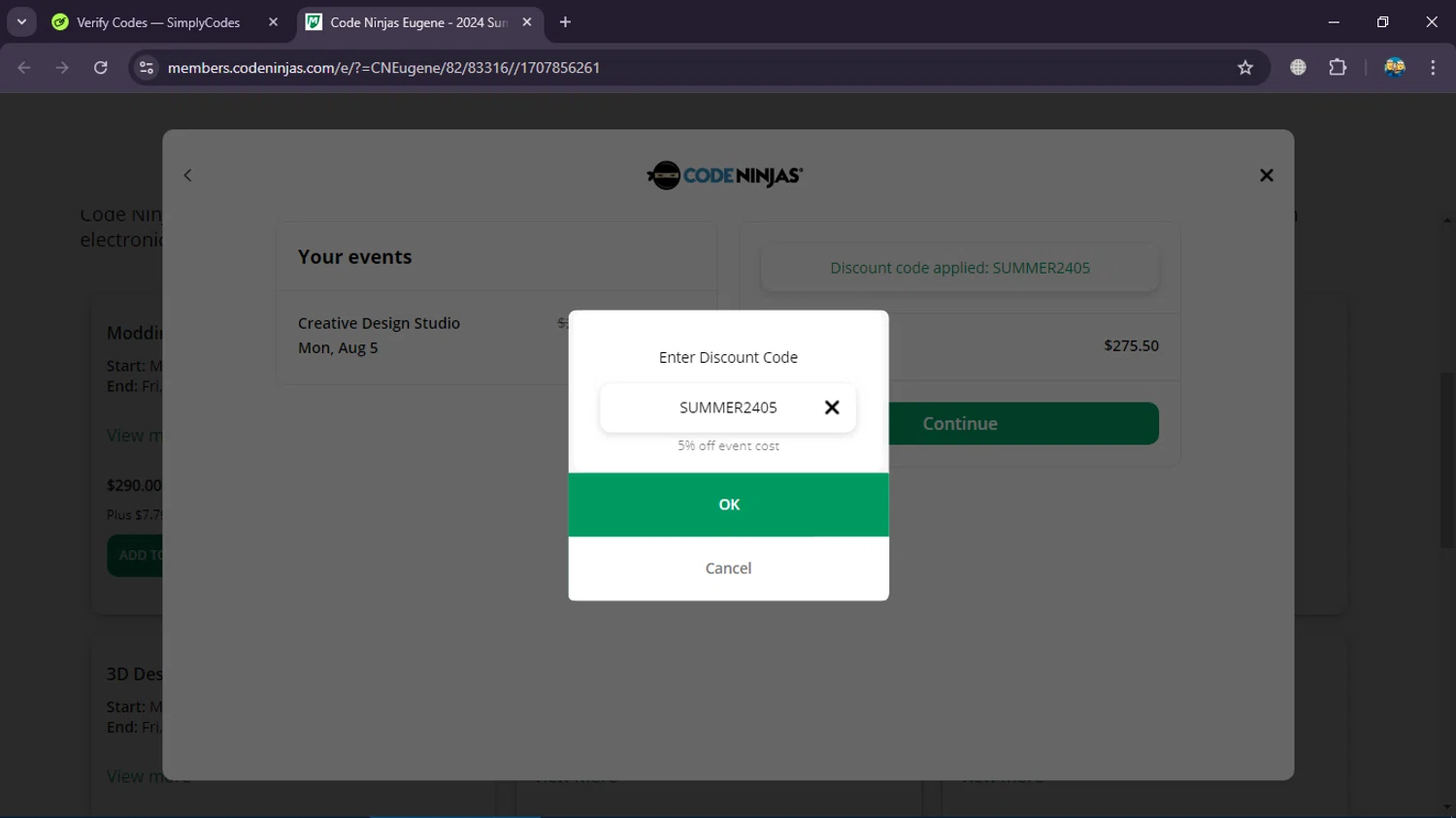The height and width of the screenshot is (818, 1456).
Task: Click Discount code applied: SUMMER2405 banner
Action: coord(960,268)
